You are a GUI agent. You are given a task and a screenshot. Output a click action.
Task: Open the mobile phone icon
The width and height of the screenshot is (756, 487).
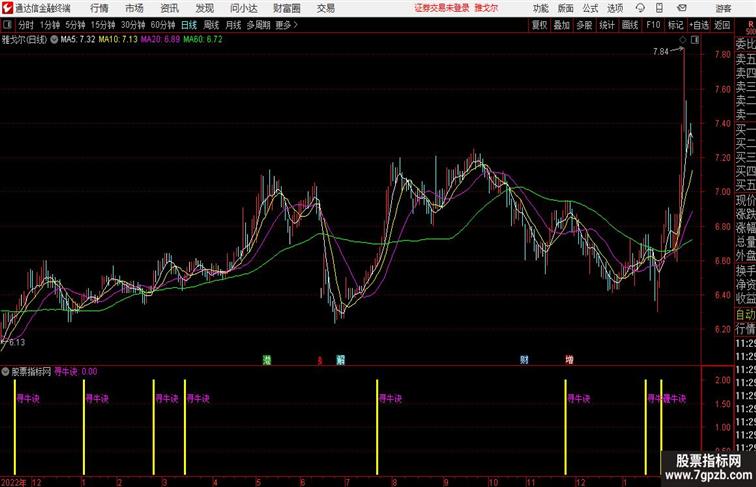point(659,8)
